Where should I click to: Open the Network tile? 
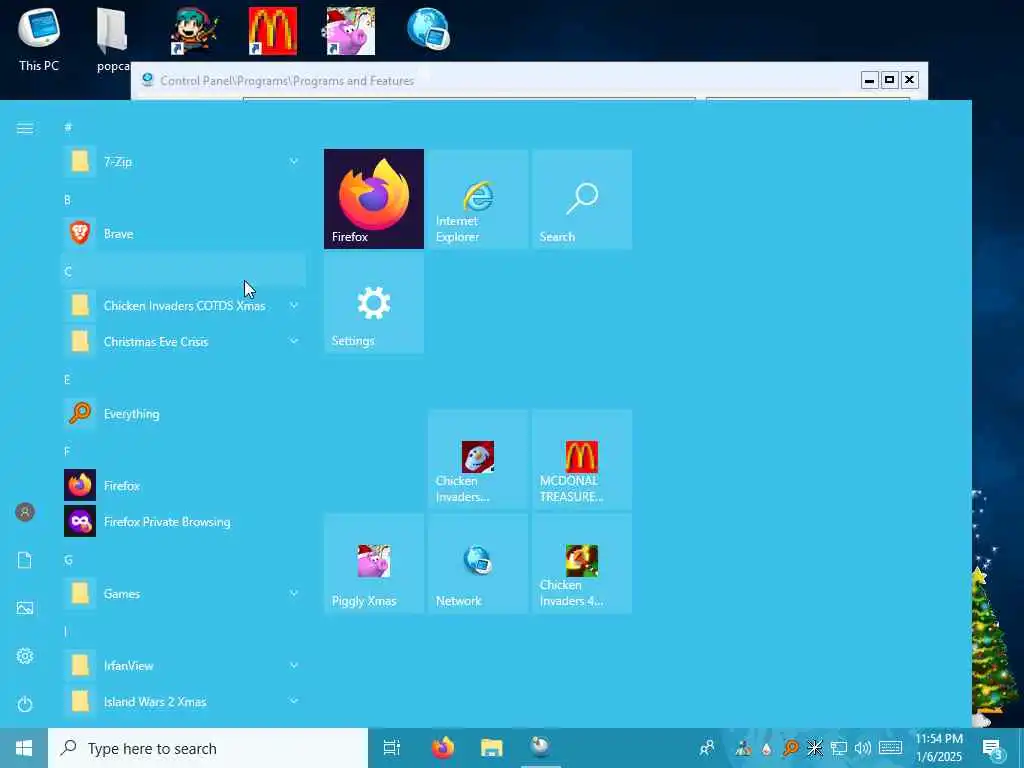(478, 564)
